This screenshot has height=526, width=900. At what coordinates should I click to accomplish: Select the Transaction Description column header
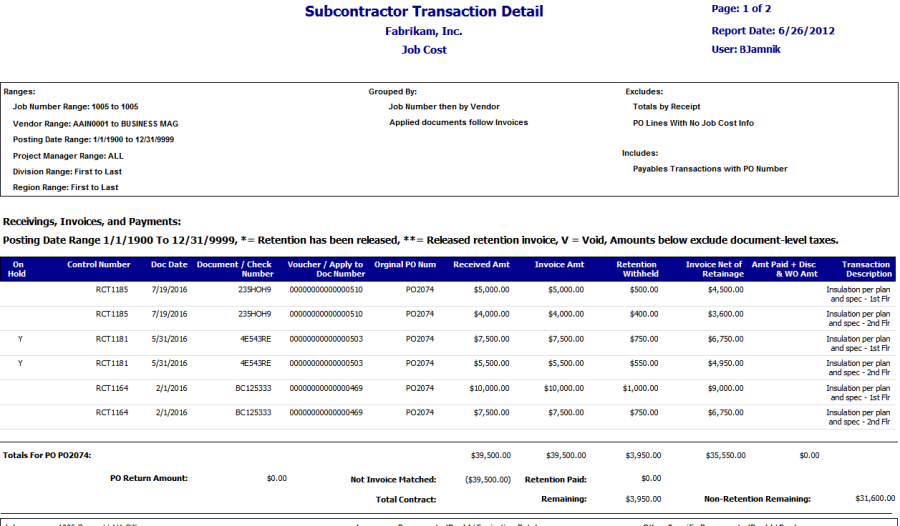click(x=866, y=269)
